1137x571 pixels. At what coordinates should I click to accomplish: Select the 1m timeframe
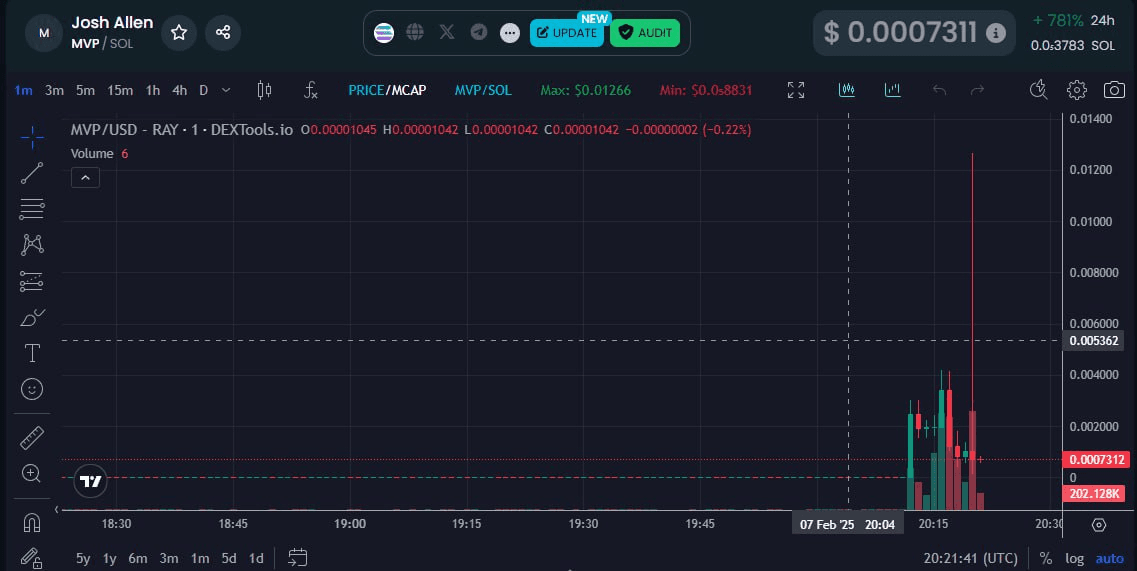click(x=23, y=91)
